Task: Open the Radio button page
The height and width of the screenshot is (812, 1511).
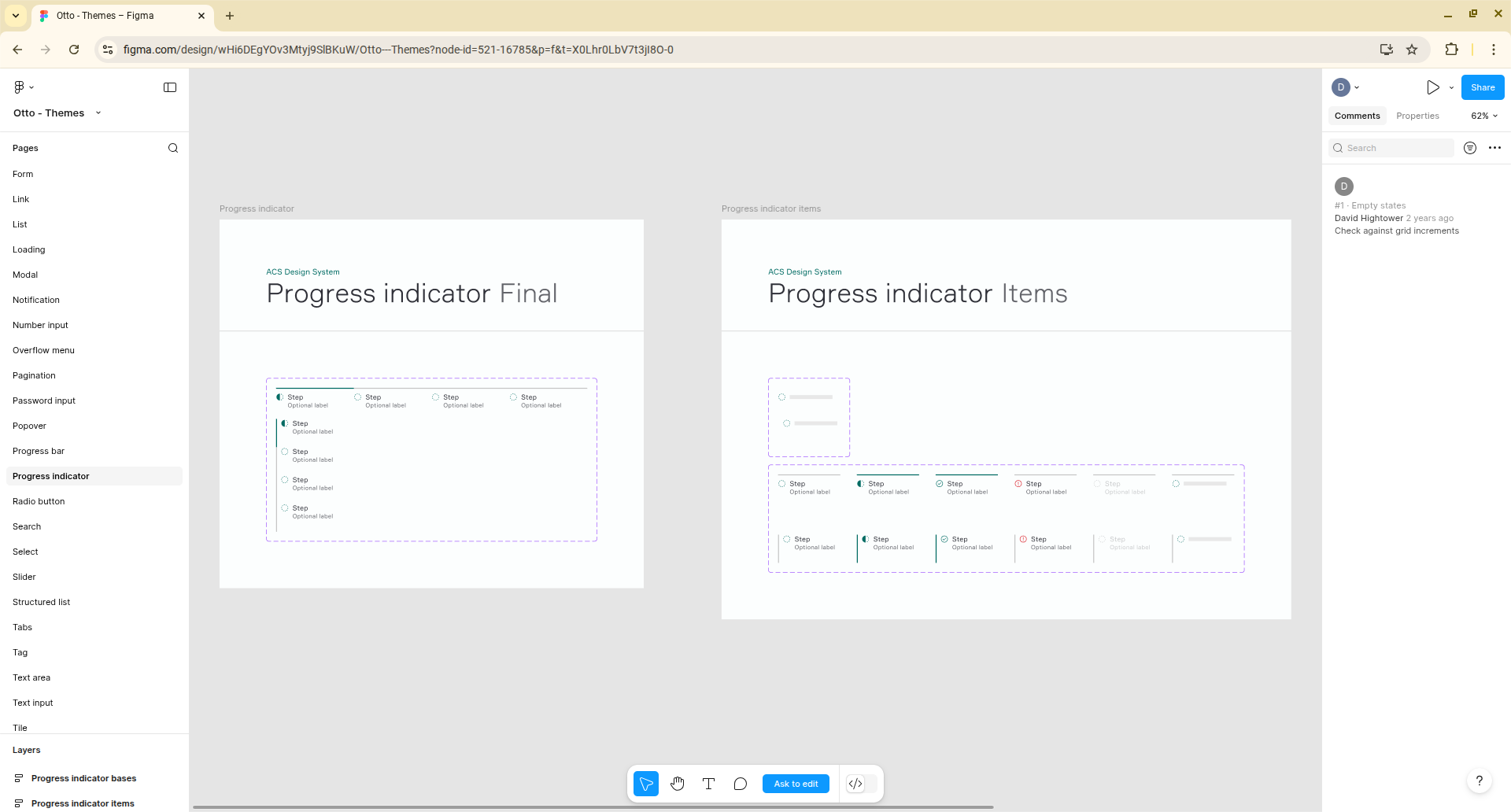Action: pos(39,501)
